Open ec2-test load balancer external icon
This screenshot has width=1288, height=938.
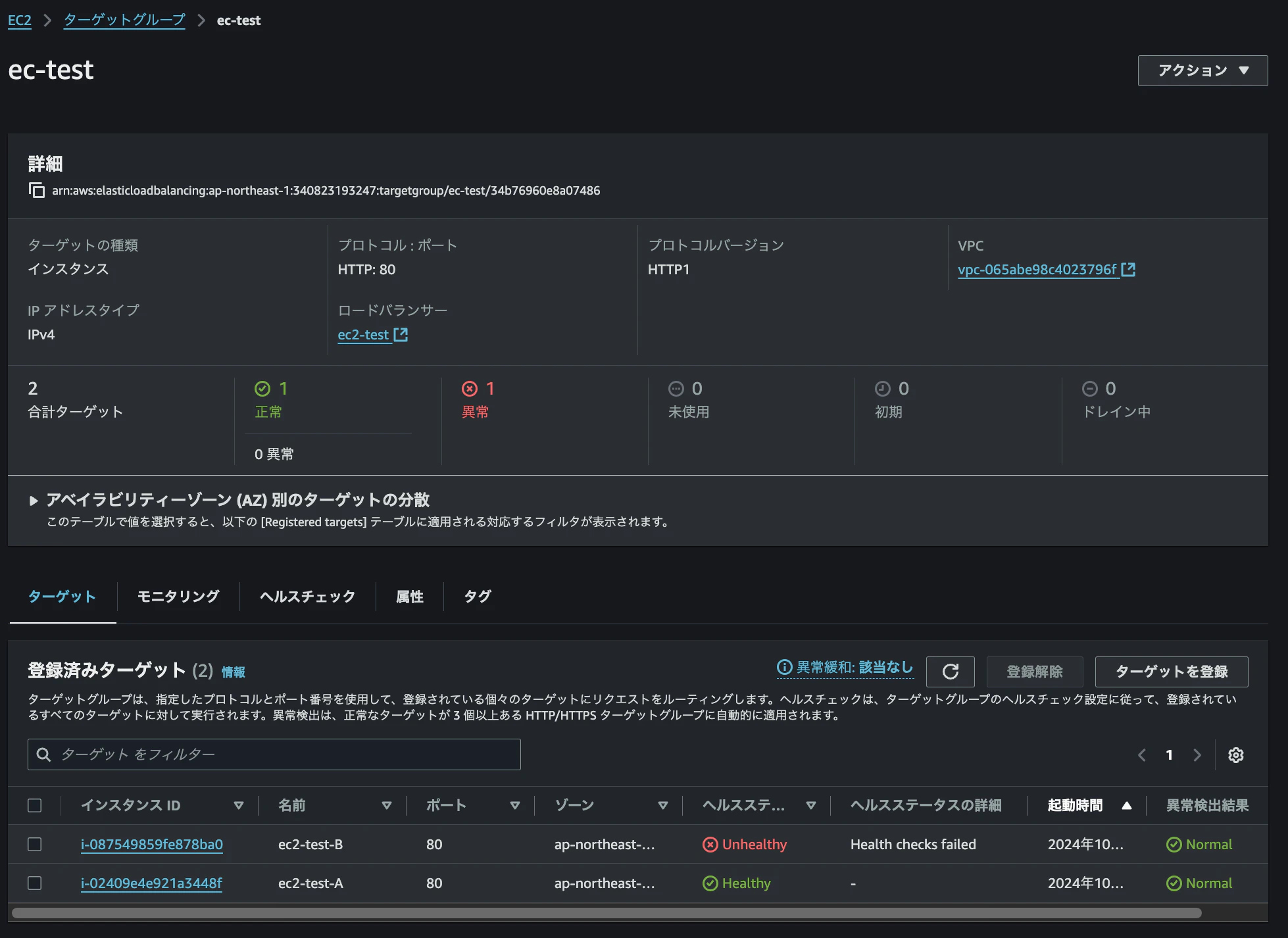401,335
